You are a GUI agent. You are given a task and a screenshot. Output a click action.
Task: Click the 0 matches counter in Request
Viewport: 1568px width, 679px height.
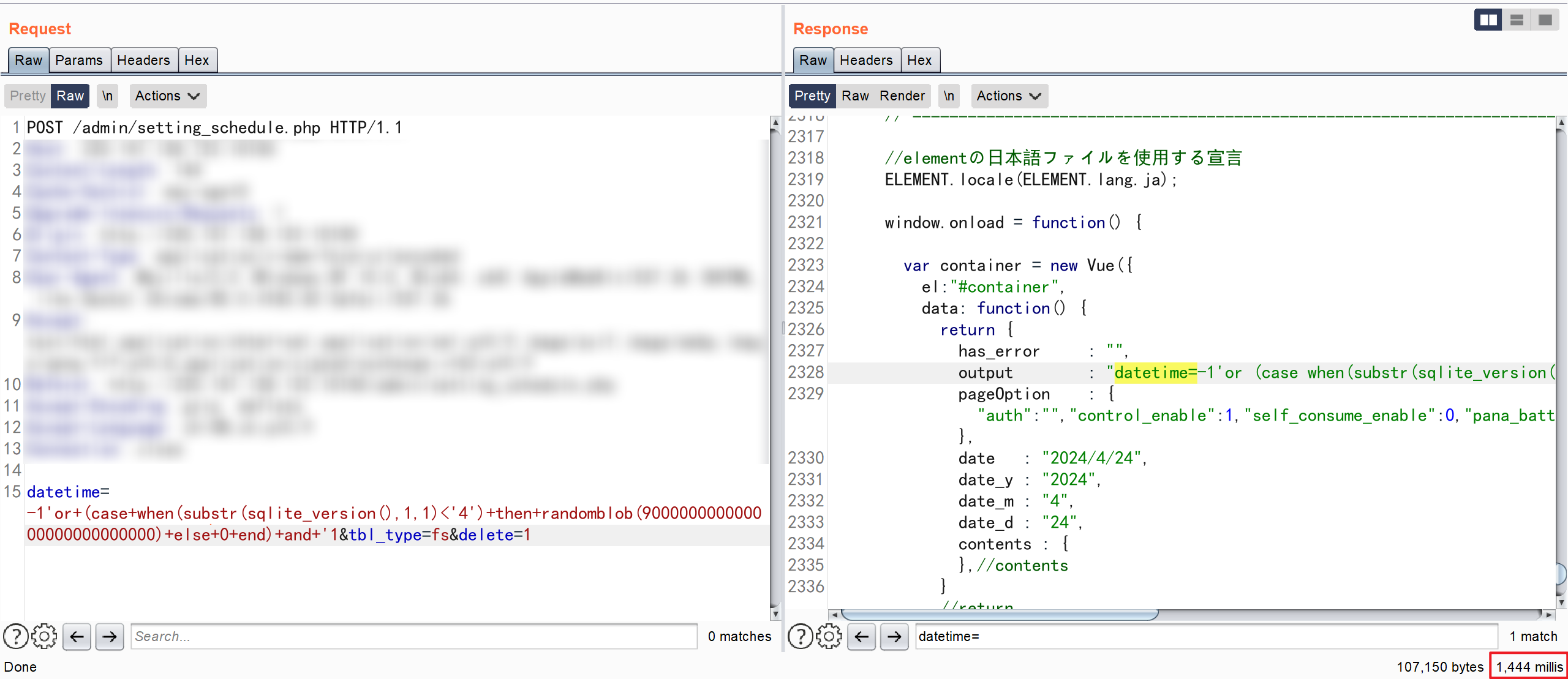(739, 637)
